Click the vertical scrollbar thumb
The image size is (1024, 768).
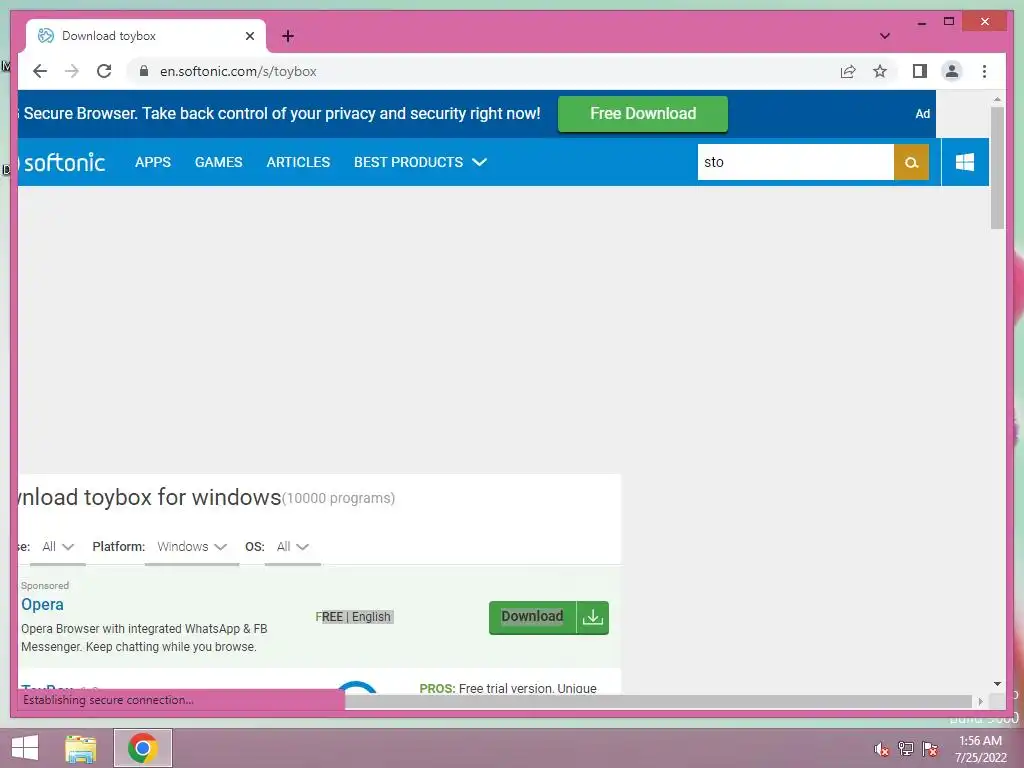(997, 168)
